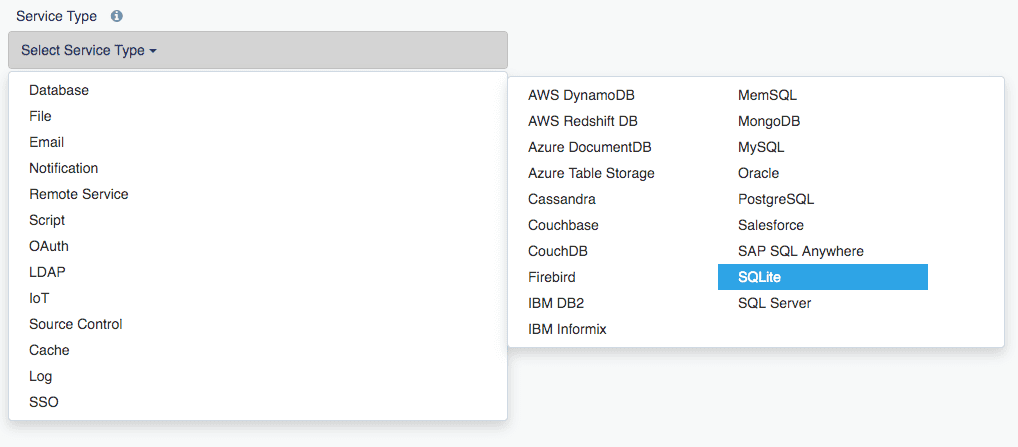The image size is (1018, 447).
Task: Select the highlighted SQLite option
Action: (x=822, y=277)
